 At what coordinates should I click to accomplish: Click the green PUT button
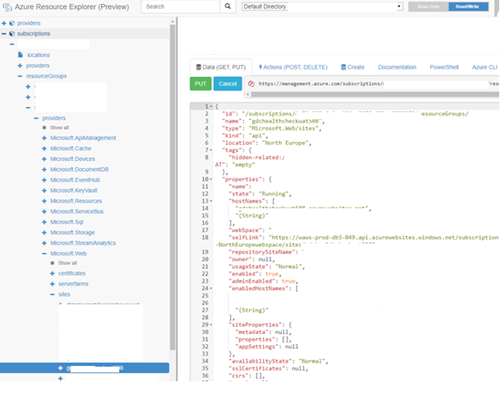tap(201, 84)
